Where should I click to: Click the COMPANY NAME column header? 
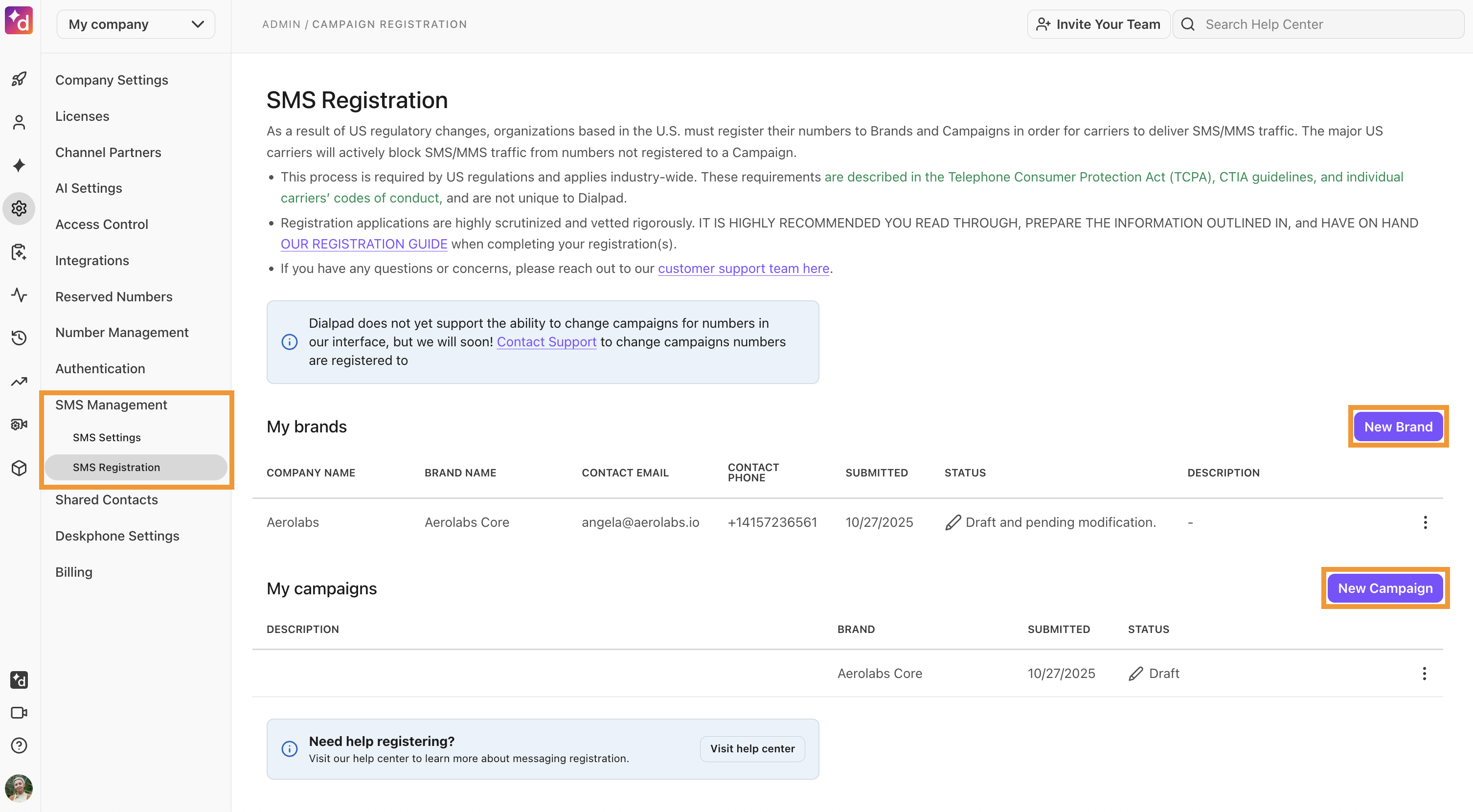click(311, 473)
